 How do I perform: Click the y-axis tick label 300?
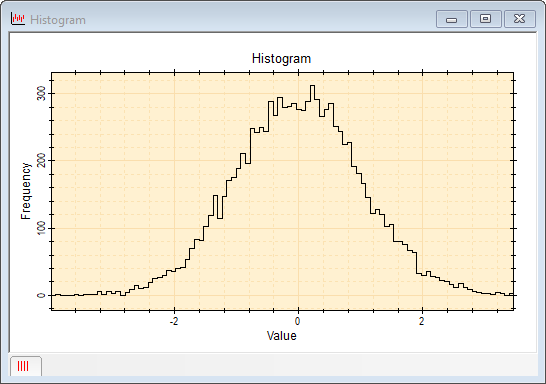coord(41,94)
